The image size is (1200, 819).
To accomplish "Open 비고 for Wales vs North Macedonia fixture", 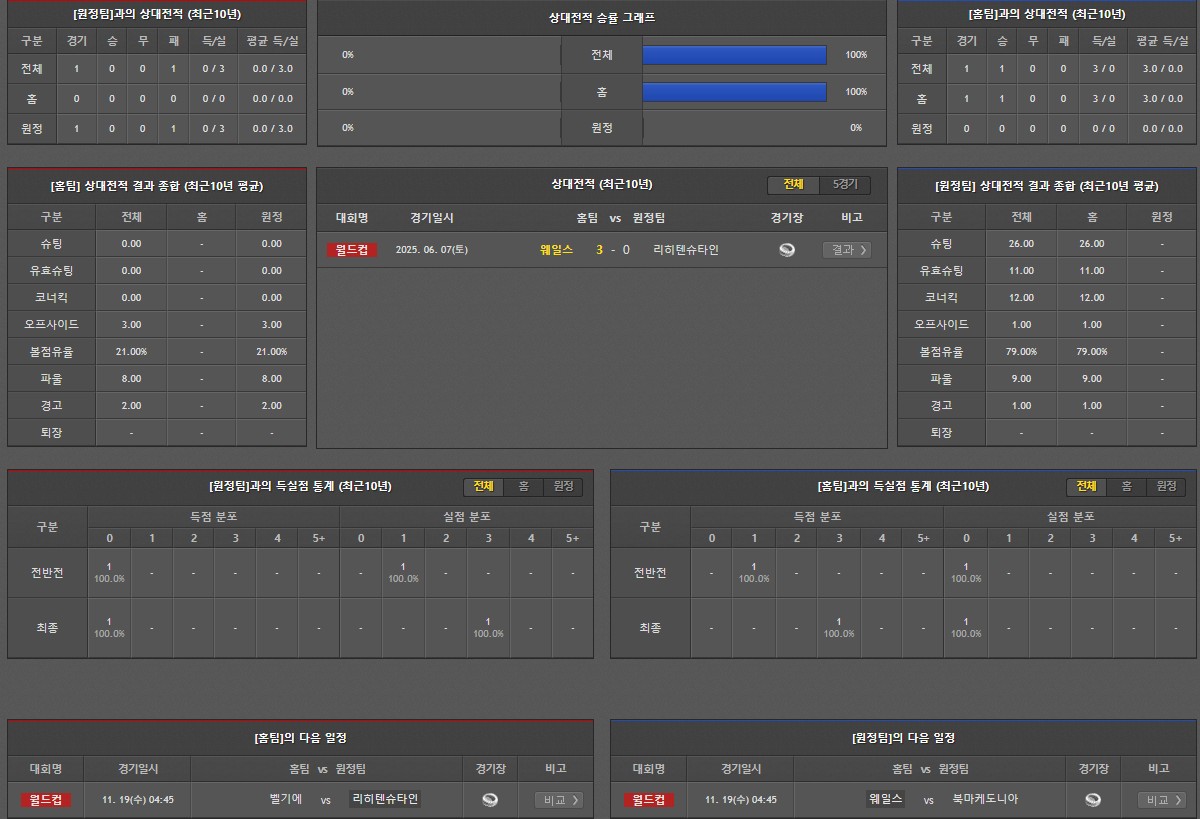I will point(1162,800).
